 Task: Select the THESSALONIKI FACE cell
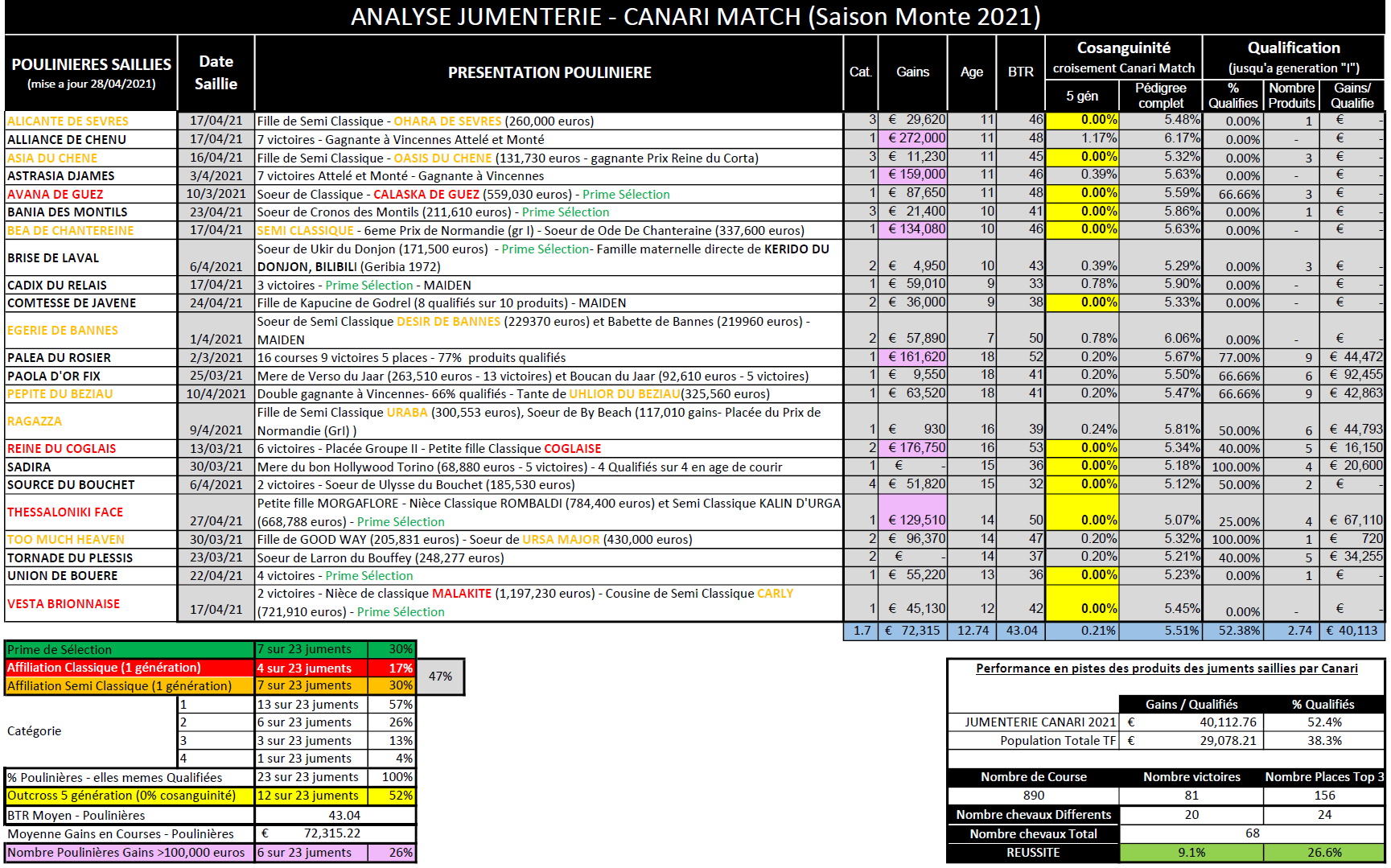(91, 512)
